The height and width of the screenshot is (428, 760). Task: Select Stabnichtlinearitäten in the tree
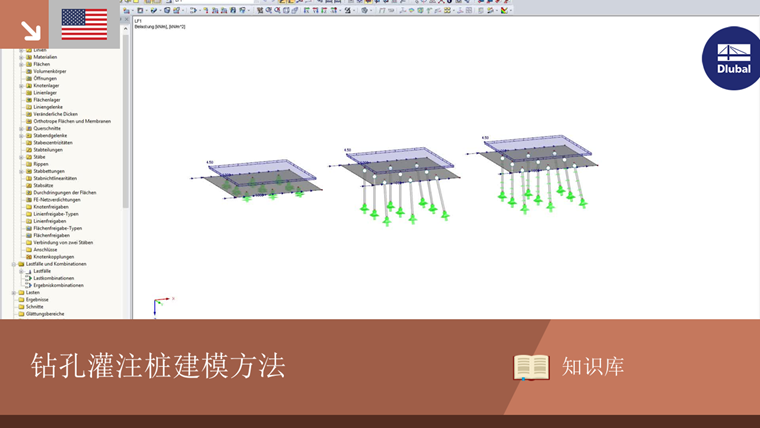[x=55, y=178]
